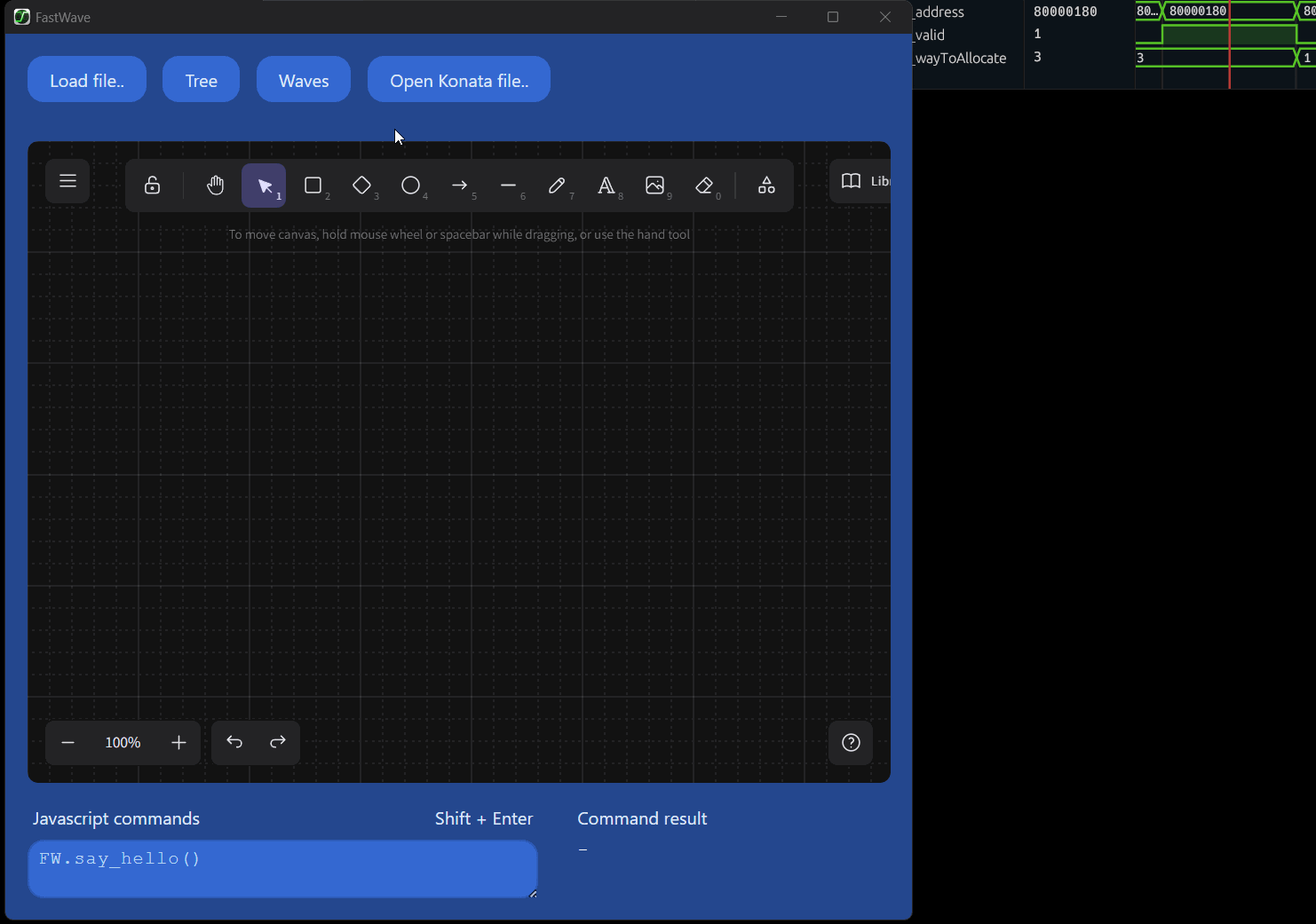1316x924 pixels.
Task: Select the Line drawing tool
Action: click(508, 186)
